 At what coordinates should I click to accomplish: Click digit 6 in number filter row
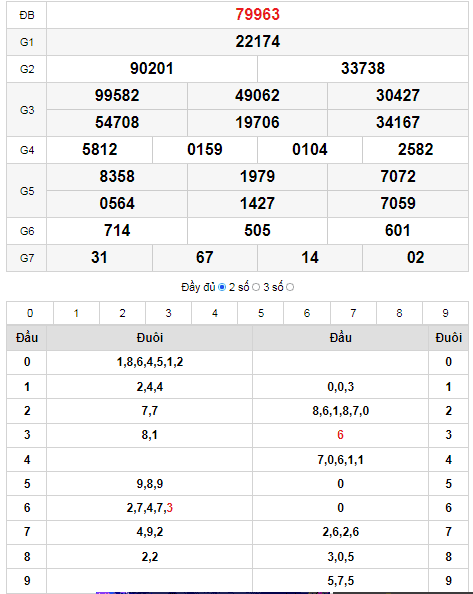[x=307, y=313]
